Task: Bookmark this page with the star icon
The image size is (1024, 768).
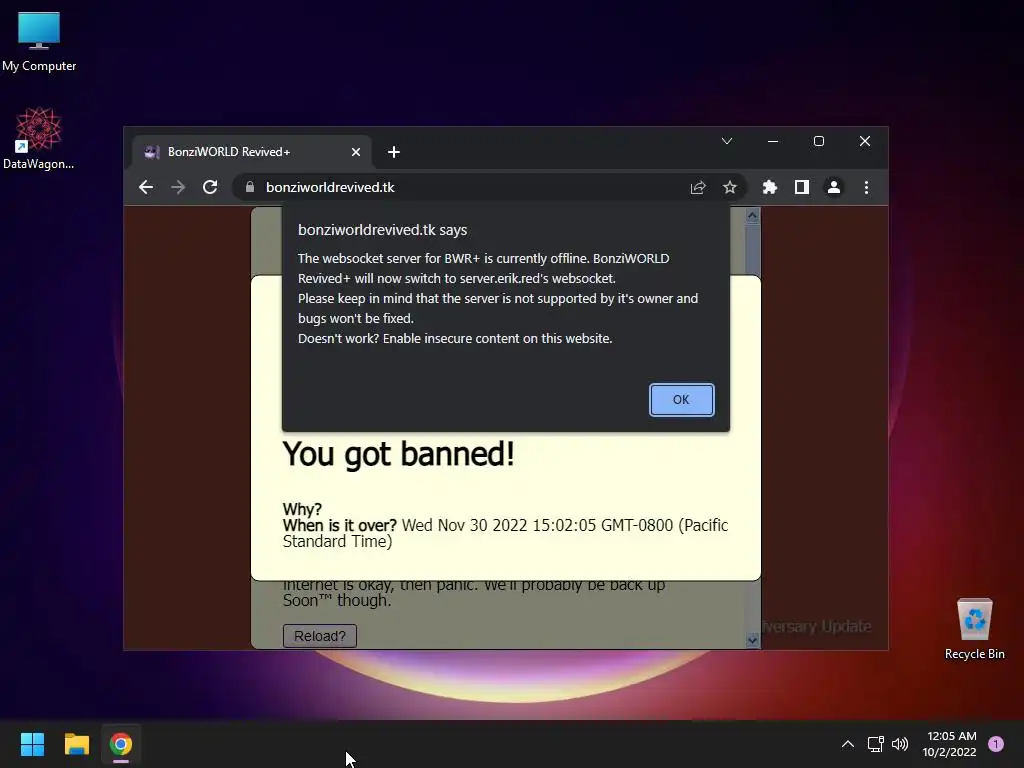Action: click(729, 187)
